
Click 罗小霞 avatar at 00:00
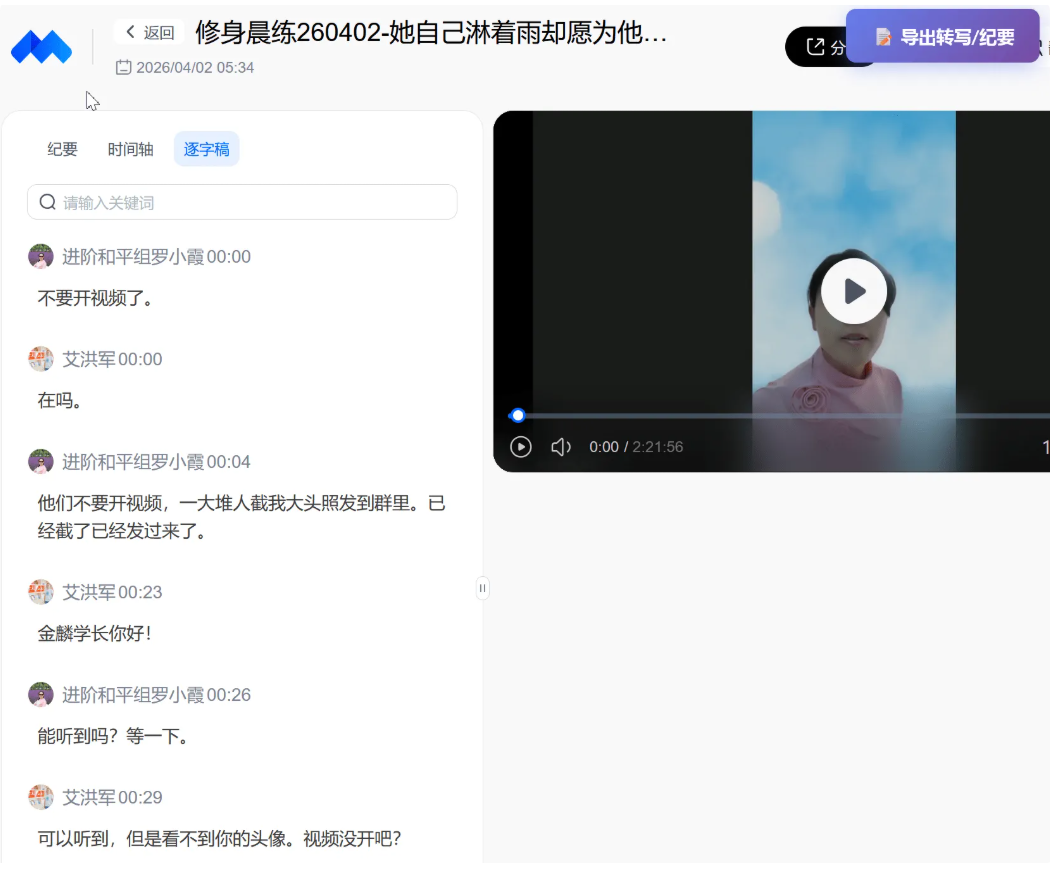click(41, 256)
